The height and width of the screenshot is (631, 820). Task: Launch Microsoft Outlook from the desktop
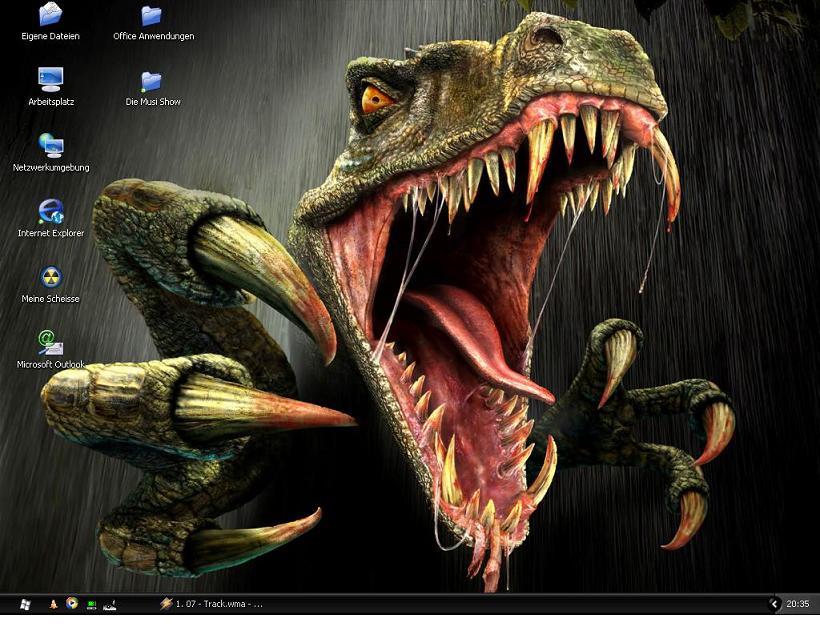coord(51,342)
